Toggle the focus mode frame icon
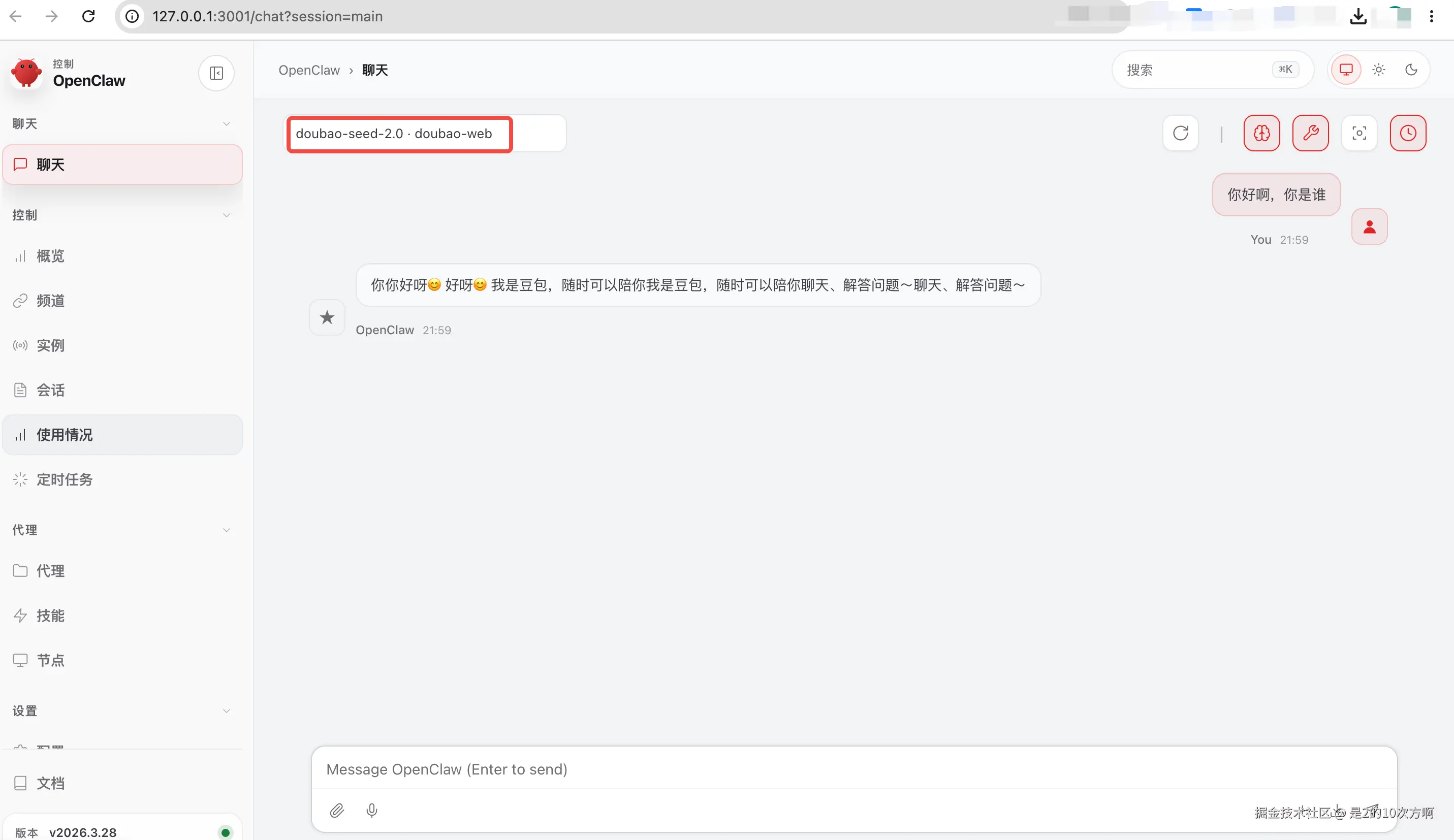Image resolution: width=1454 pixels, height=840 pixels. (1360, 133)
